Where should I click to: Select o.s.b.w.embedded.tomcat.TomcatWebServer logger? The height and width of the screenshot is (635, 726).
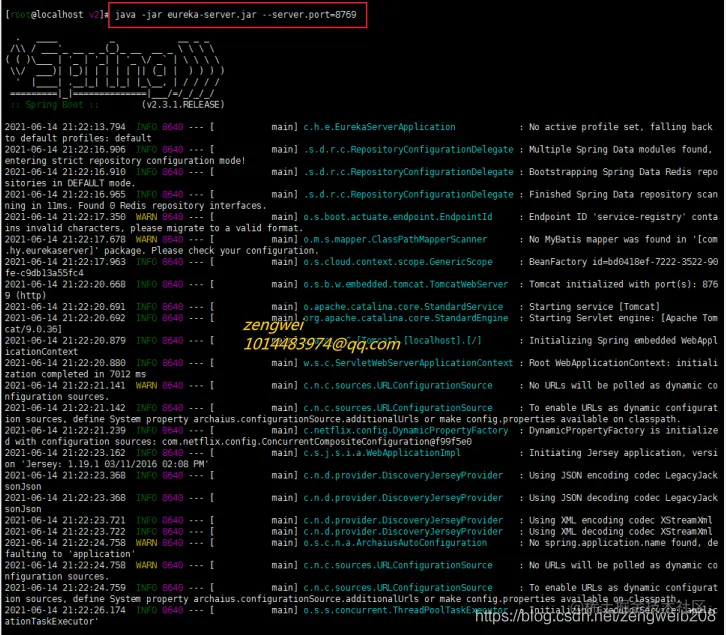click(406, 284)
